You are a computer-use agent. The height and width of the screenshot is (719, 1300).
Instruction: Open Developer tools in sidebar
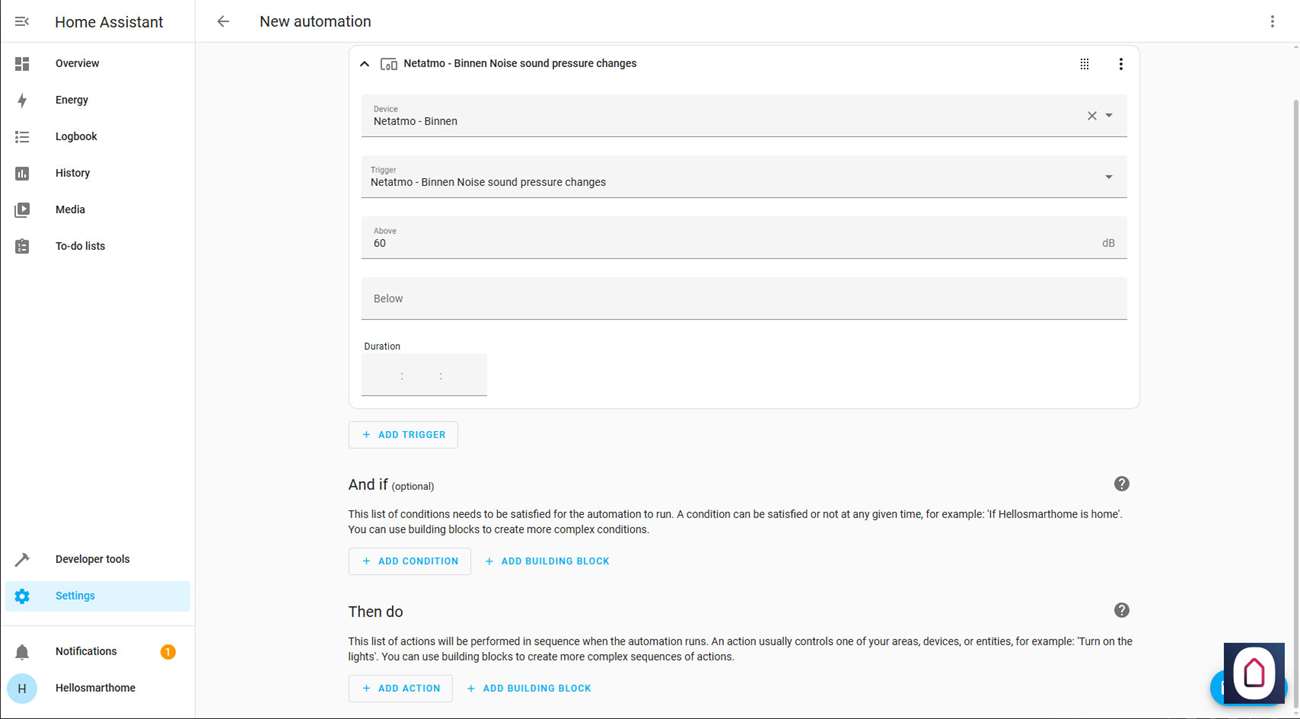point(92,559)
